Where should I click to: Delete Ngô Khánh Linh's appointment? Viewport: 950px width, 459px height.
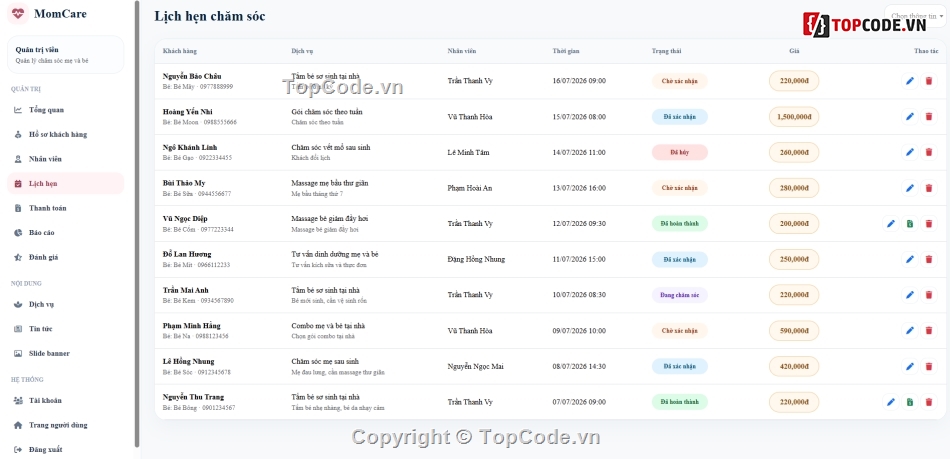point(929,153)
